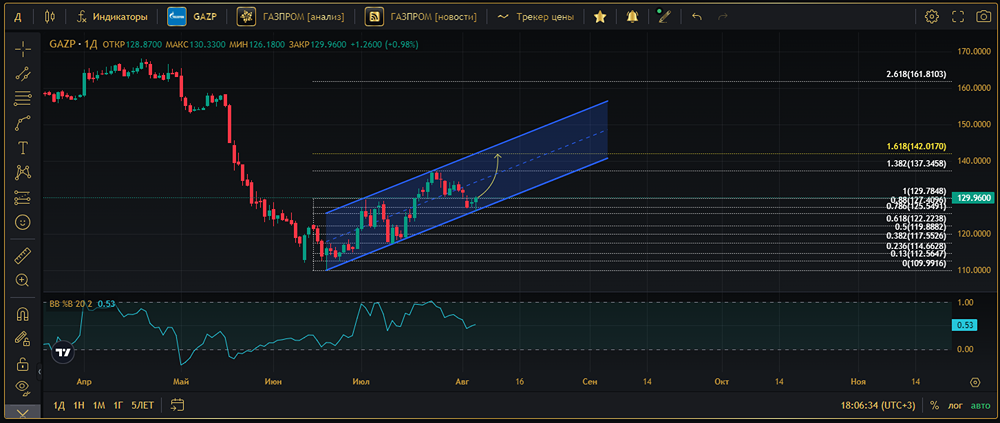Viewport: 1000px width, 423px height.
Task: Open the Индикаторы indicators button
Action: tap(111, 17)
